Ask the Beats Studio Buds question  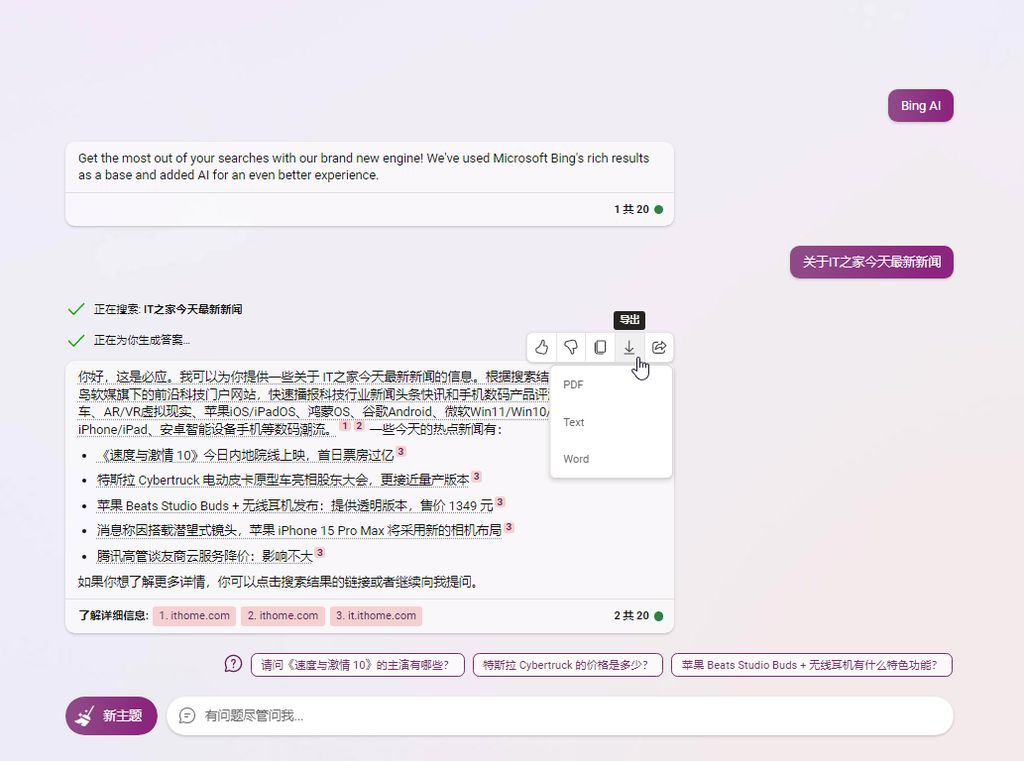tap(812, 663)
